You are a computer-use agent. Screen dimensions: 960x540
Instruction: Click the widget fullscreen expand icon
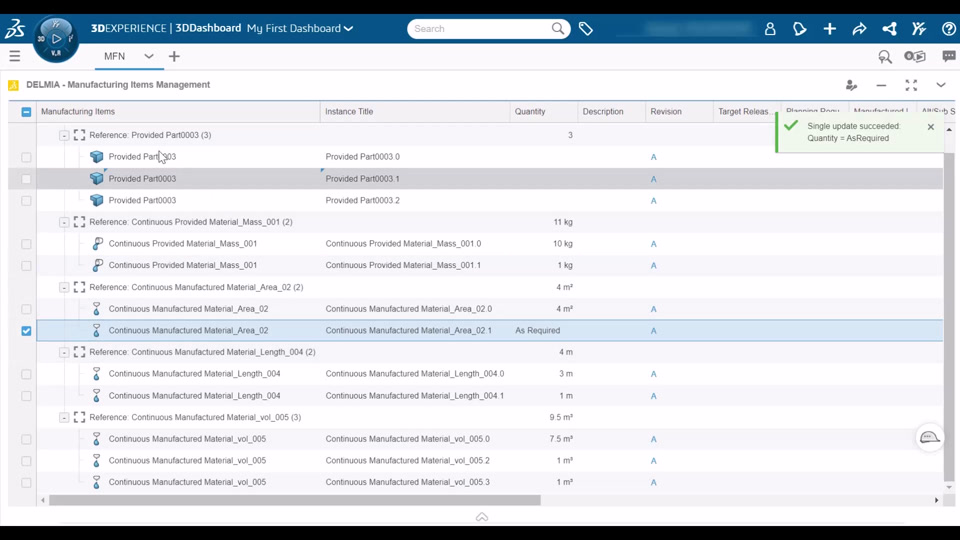pyautogui.click(x=911, y=85)
